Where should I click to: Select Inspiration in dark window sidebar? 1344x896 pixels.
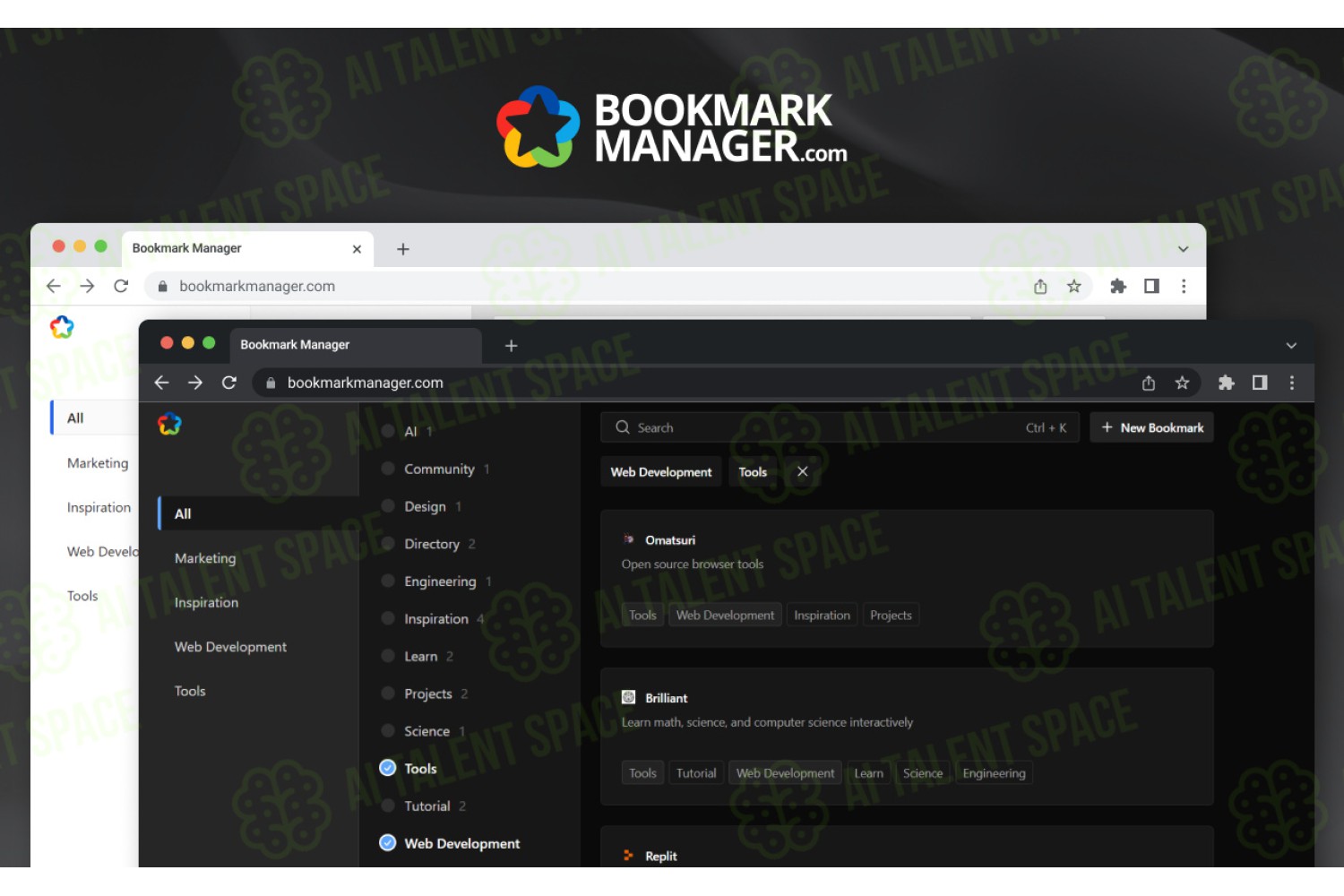click(206, 602)
